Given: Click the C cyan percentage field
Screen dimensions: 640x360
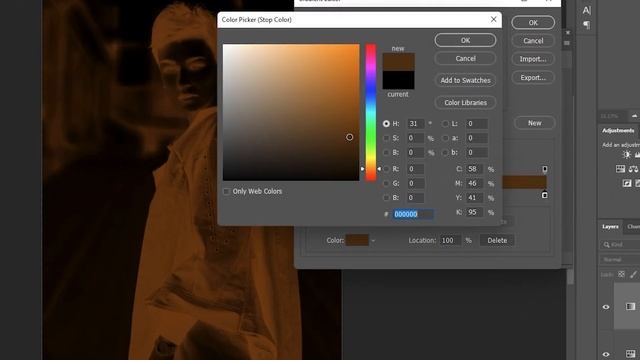Looking at the screenshot, I should 475,169.
